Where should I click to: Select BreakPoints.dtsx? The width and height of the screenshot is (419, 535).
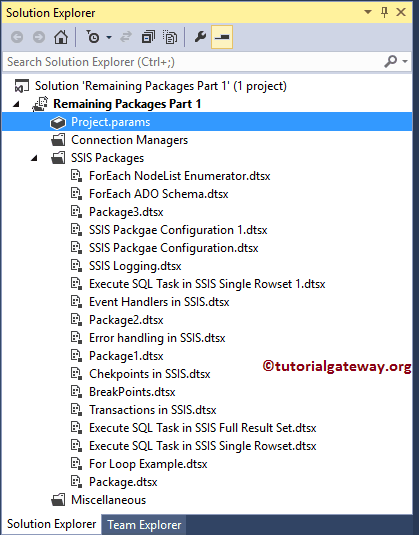pos(132,392)
